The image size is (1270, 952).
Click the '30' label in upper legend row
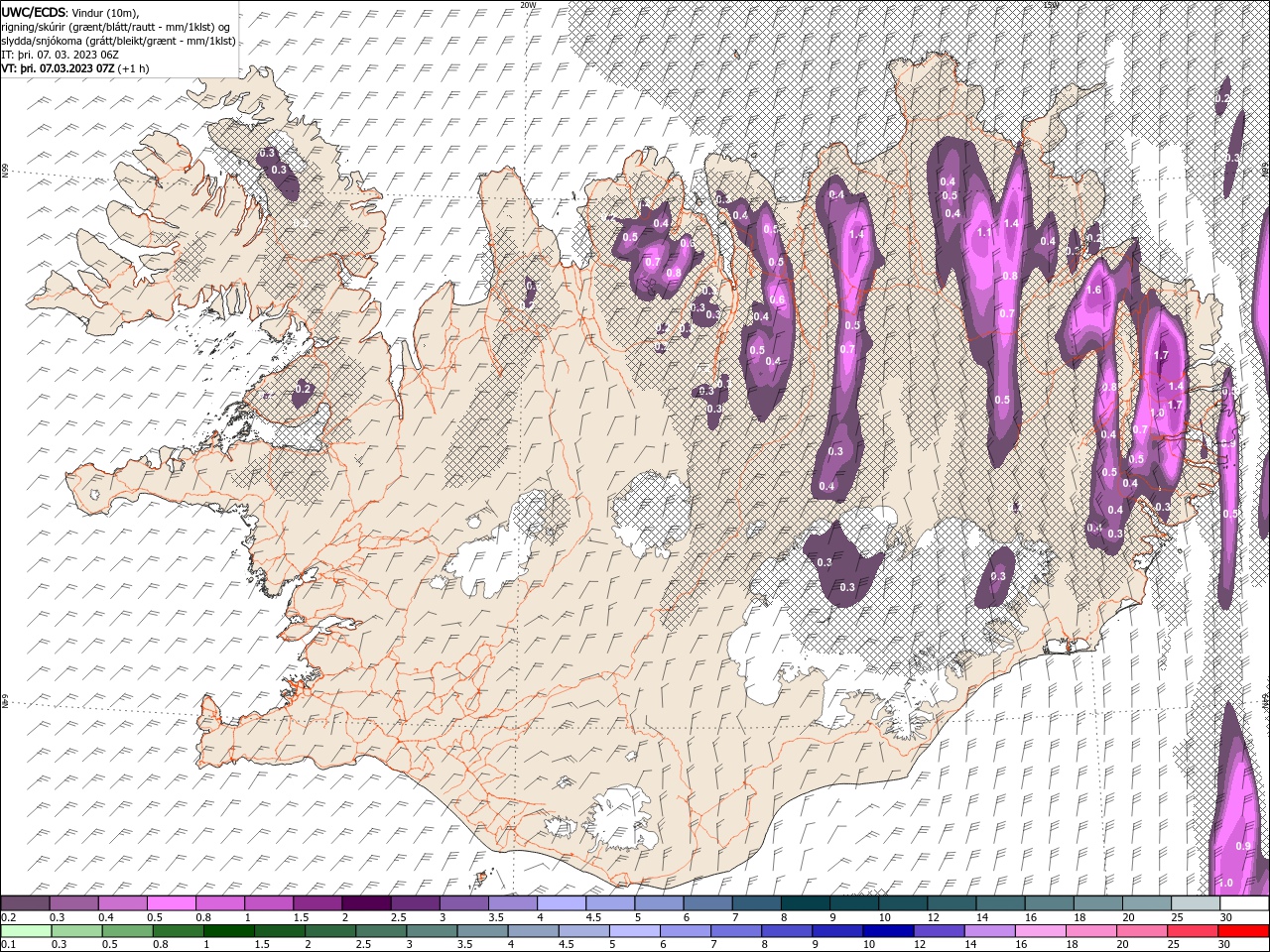(1225, 917)
